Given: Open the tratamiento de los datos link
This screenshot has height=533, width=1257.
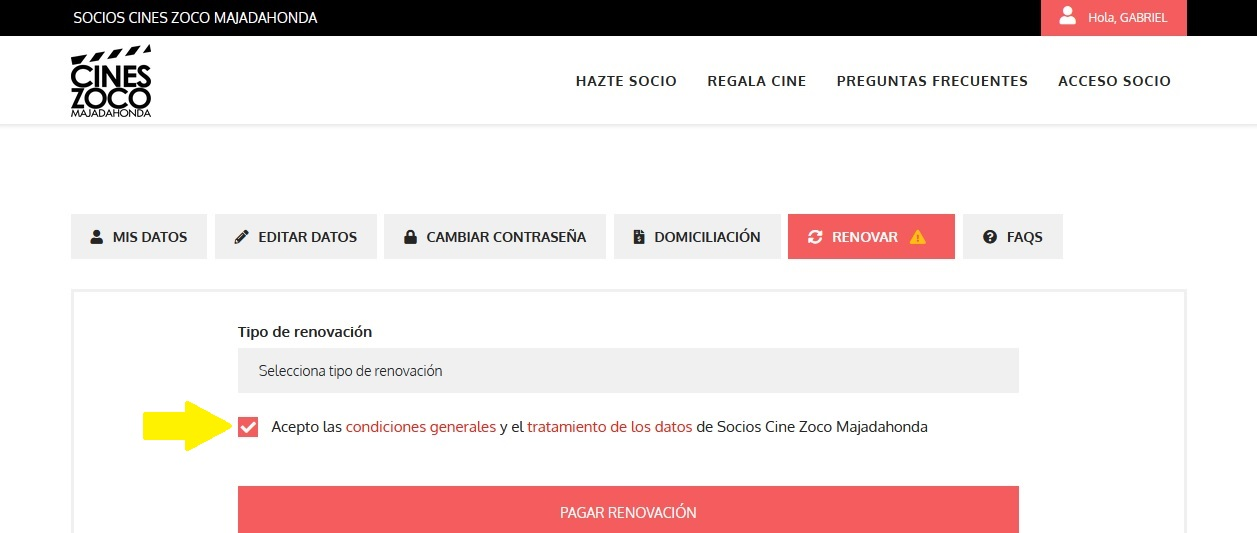Looking at the screenshot, I should click(610, 427).
